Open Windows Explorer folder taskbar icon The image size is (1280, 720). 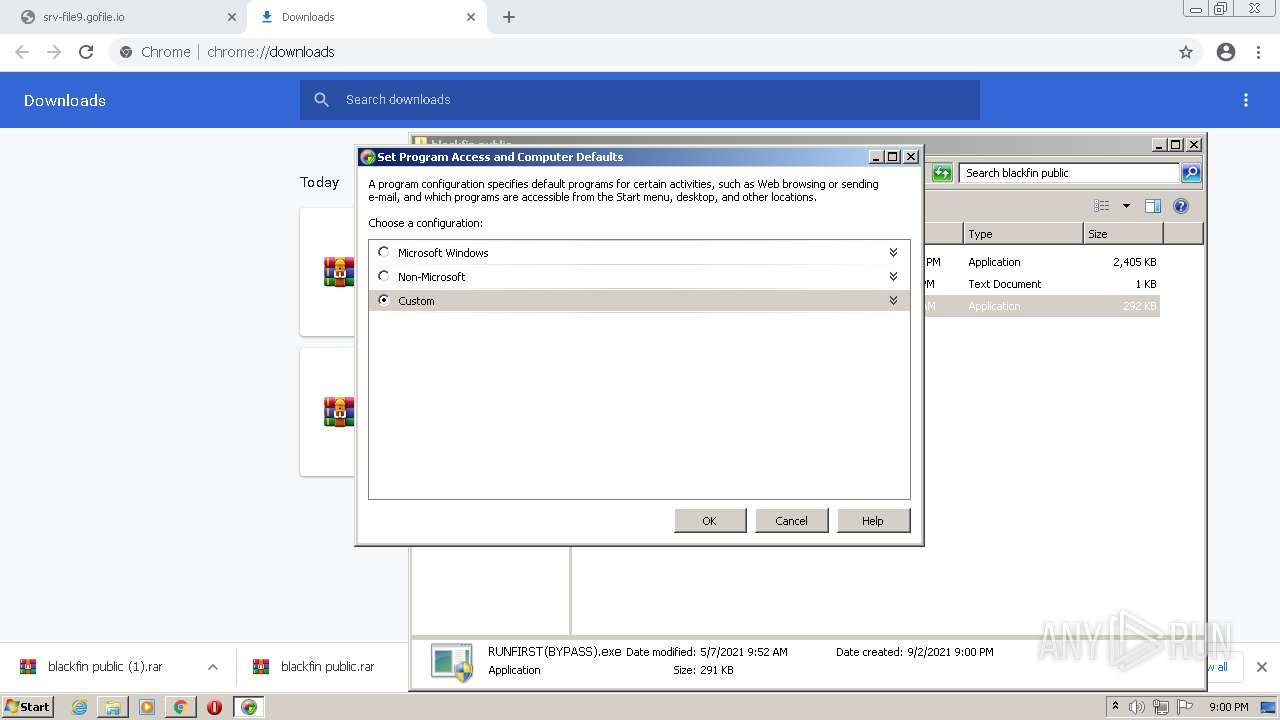[113, 707]
